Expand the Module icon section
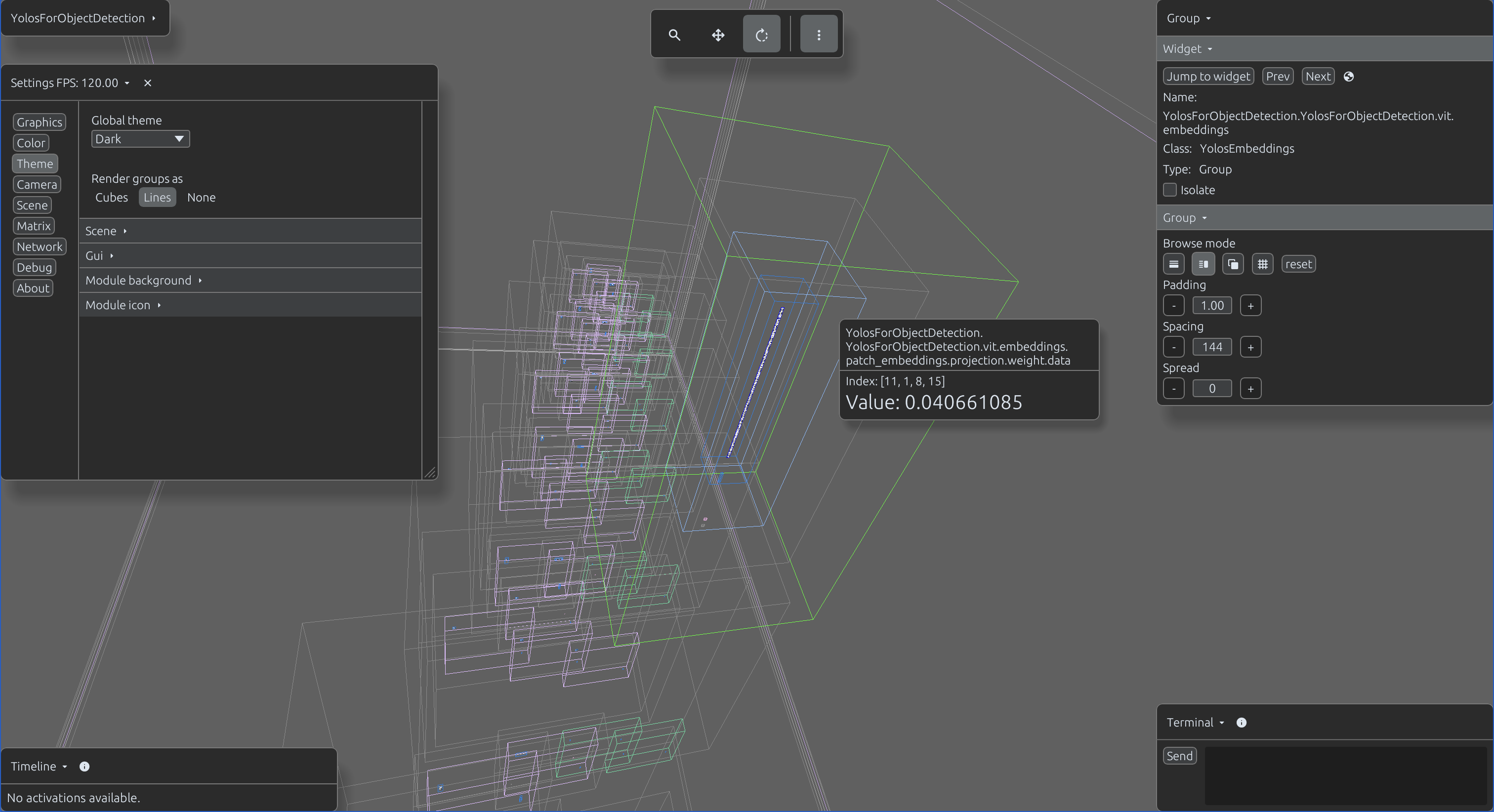This screenshot has height=812, width=1494. [x=250, y=305]
